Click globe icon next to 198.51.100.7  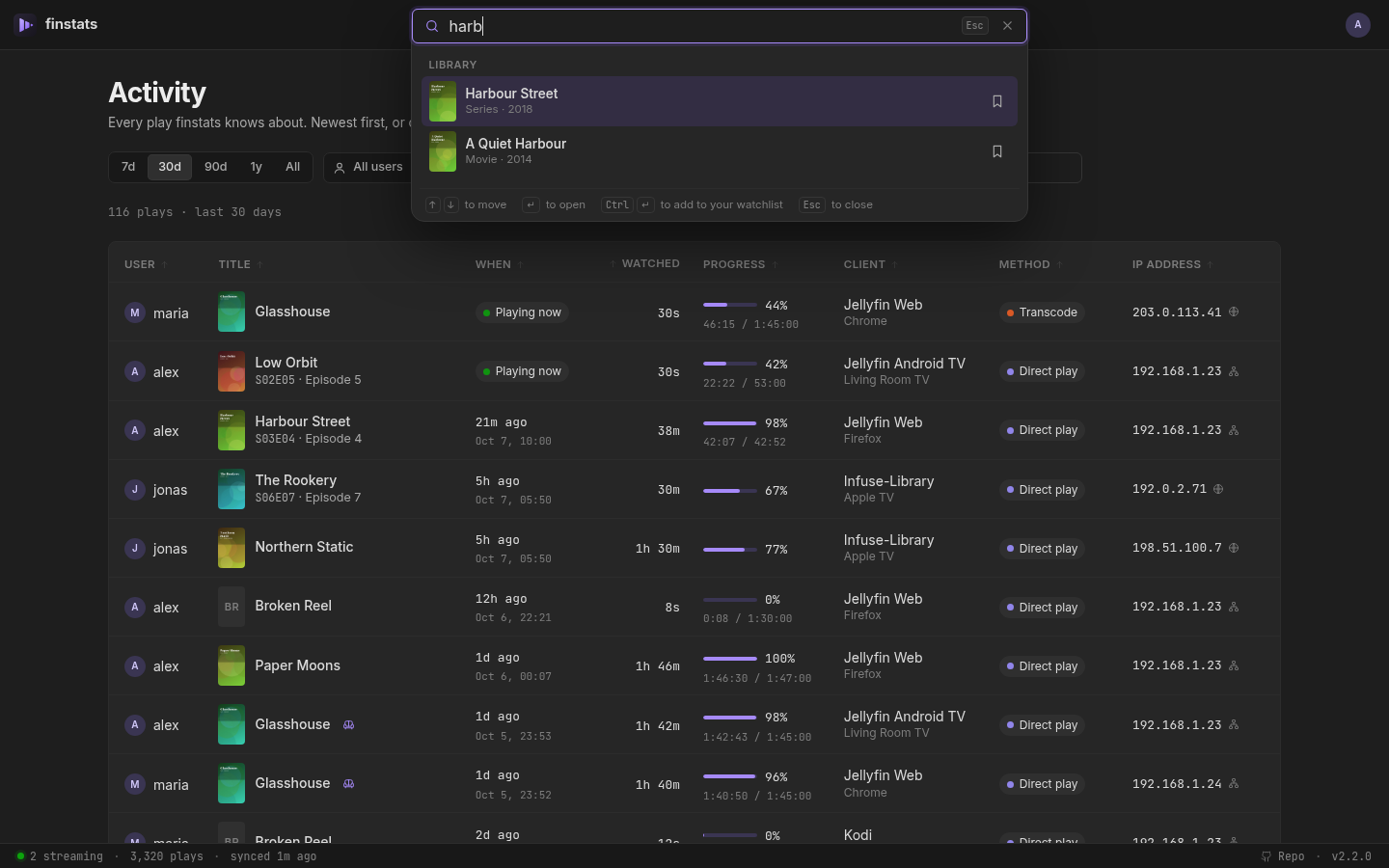coord(1234,548)
